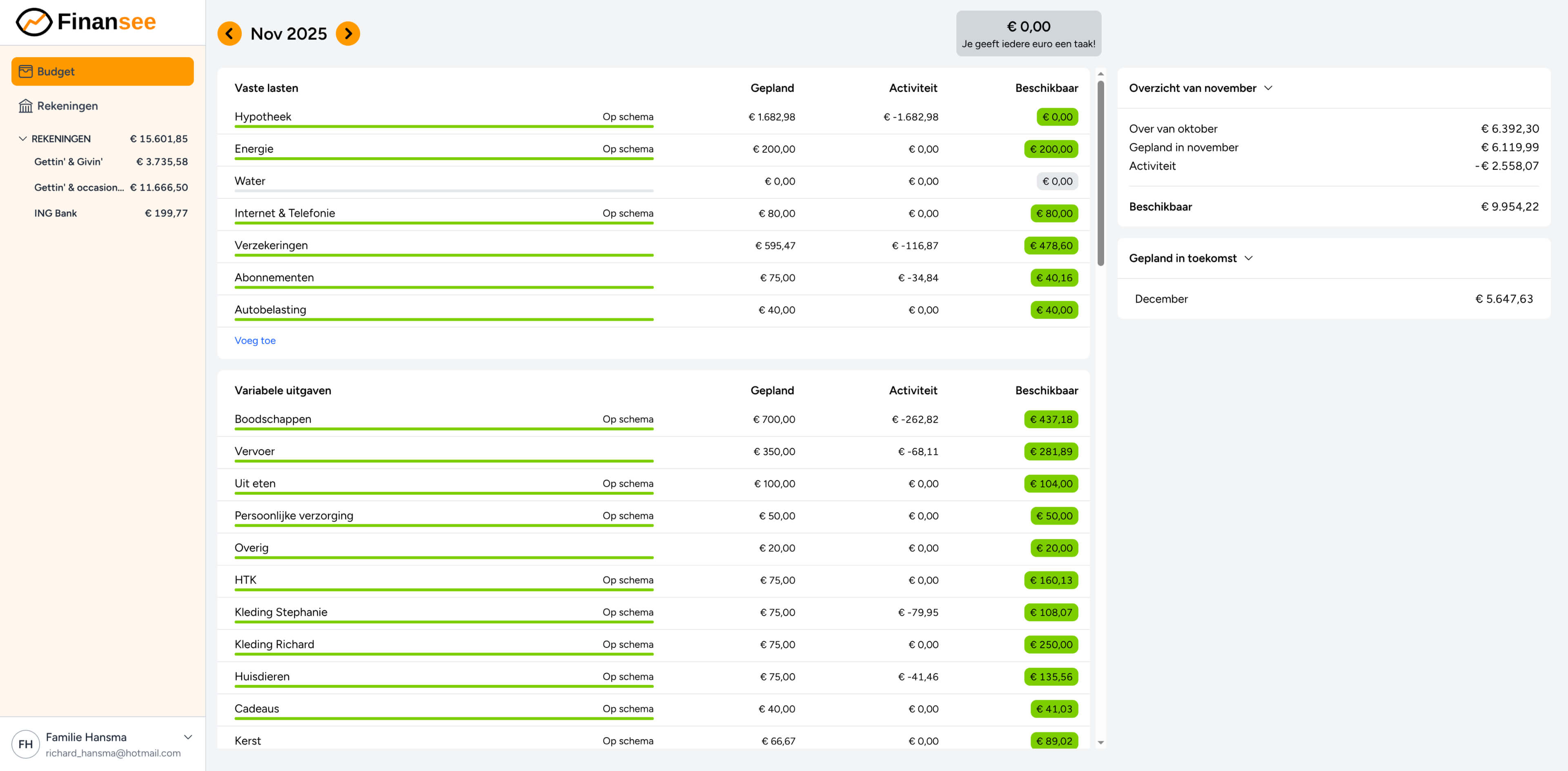The image size is (1568, 771).
Task: Go to next month arrow button
Action: tap(348, 33)
